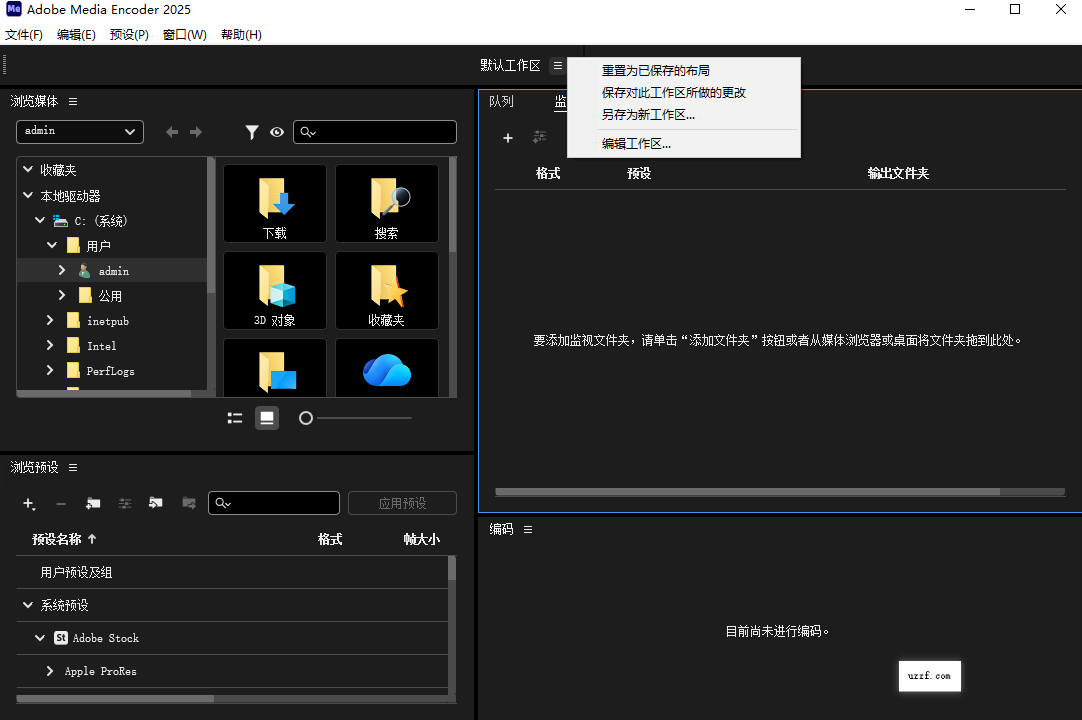1082x720 pixels.
Task: Click the import preset icon
Action: (x=157, y=503)
